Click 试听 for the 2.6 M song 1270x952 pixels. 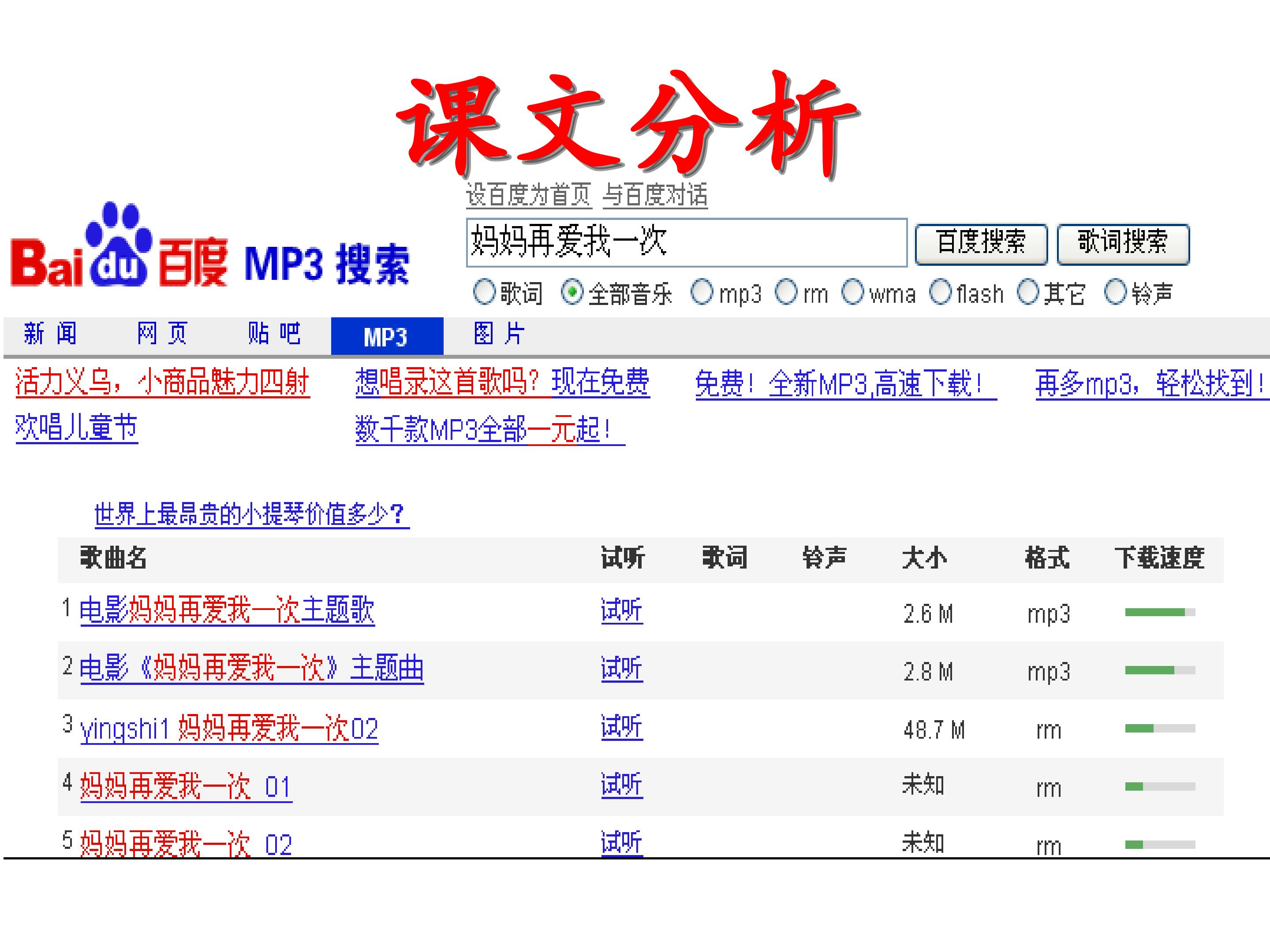[x=622, y=610]
